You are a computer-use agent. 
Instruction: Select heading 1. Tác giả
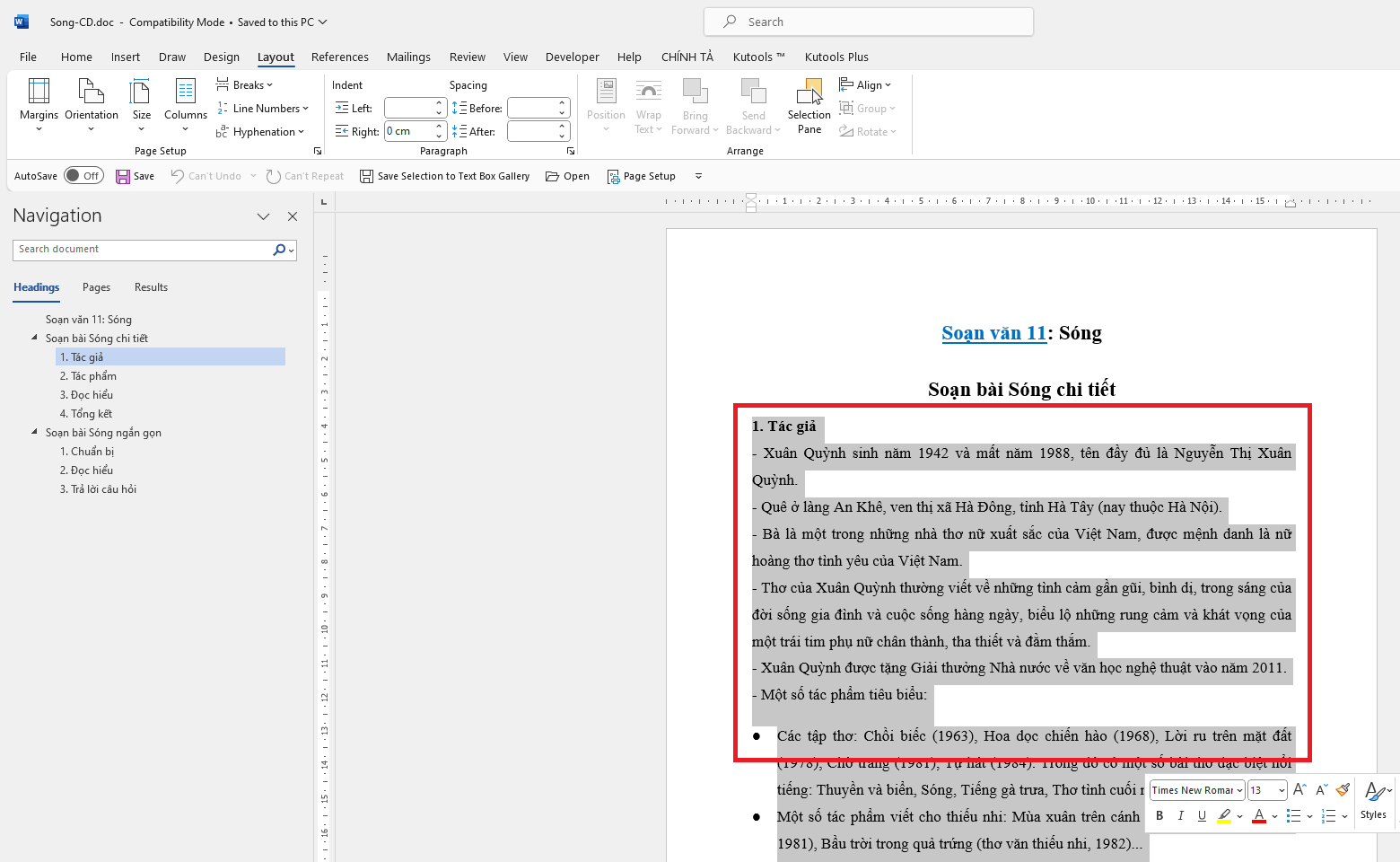171,356
